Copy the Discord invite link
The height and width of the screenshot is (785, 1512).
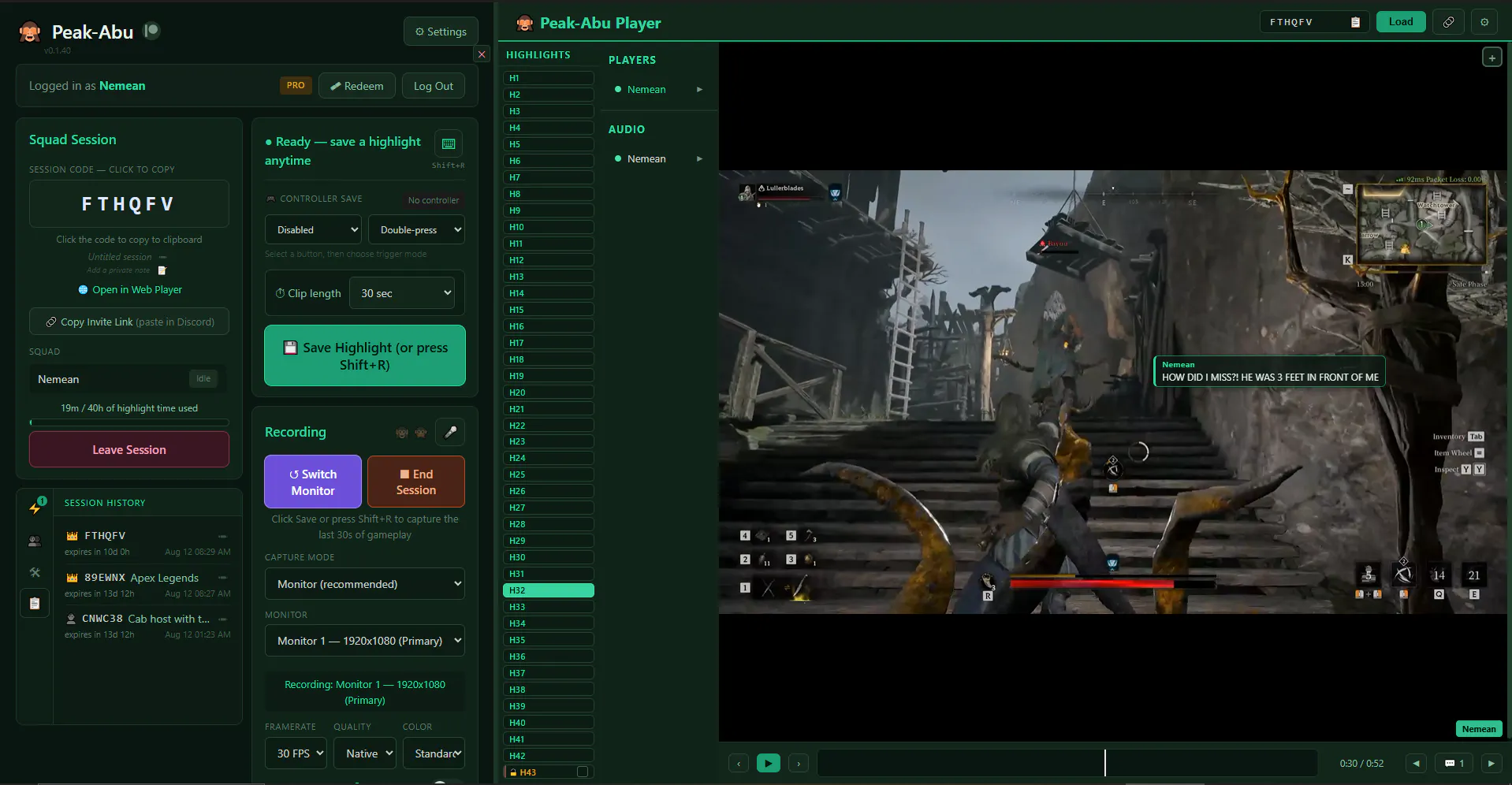129,322
